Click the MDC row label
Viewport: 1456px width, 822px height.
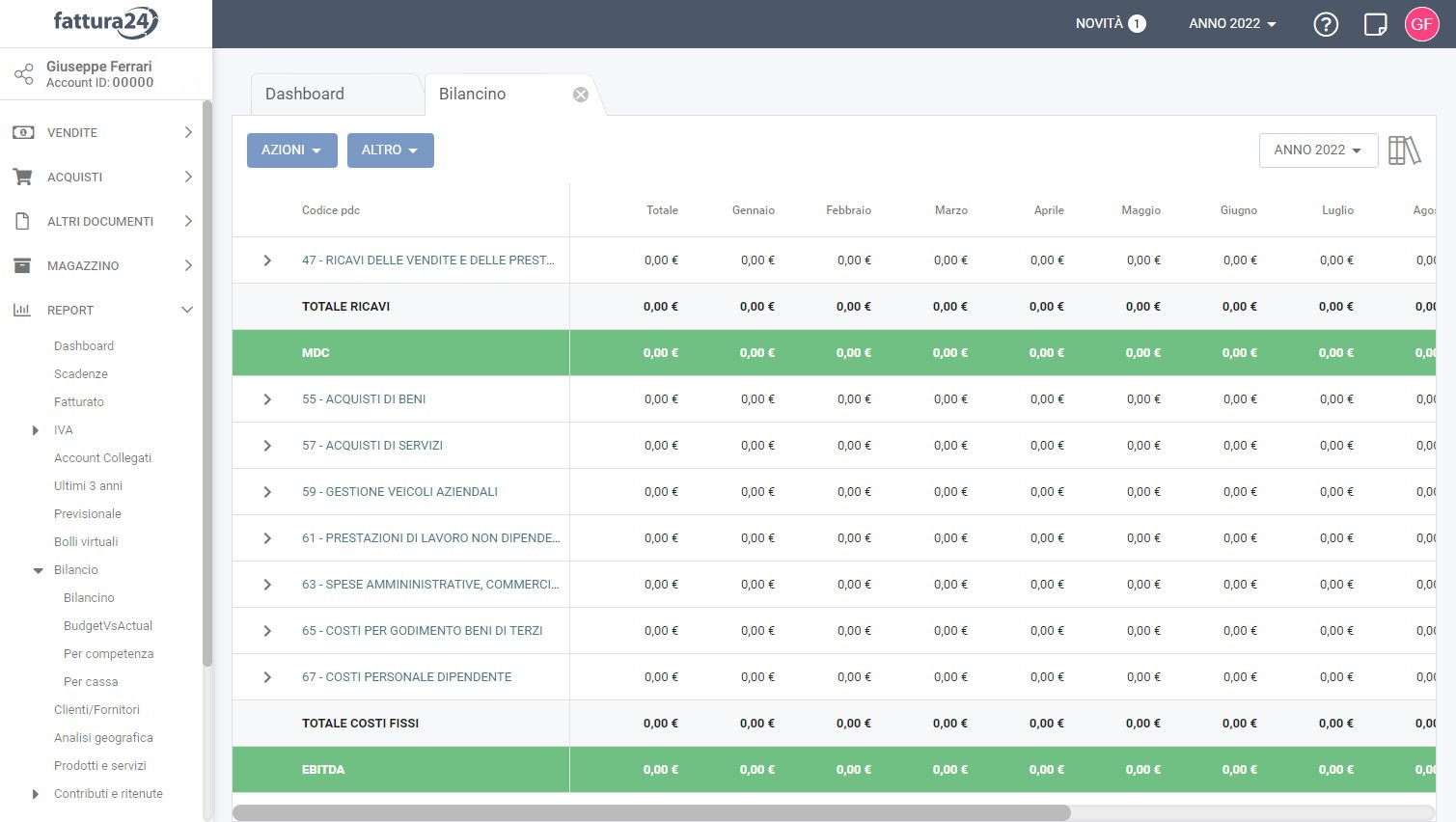coord(316,353)
